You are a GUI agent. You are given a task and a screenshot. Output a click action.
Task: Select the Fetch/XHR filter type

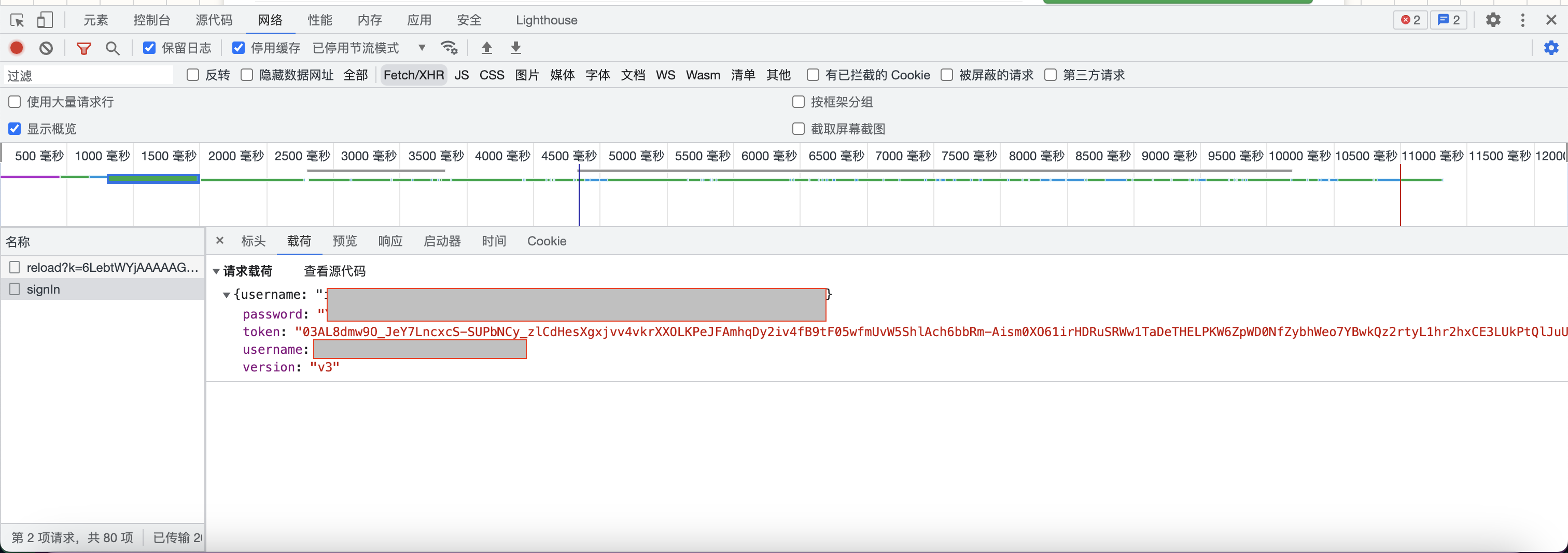pos(414,75)
